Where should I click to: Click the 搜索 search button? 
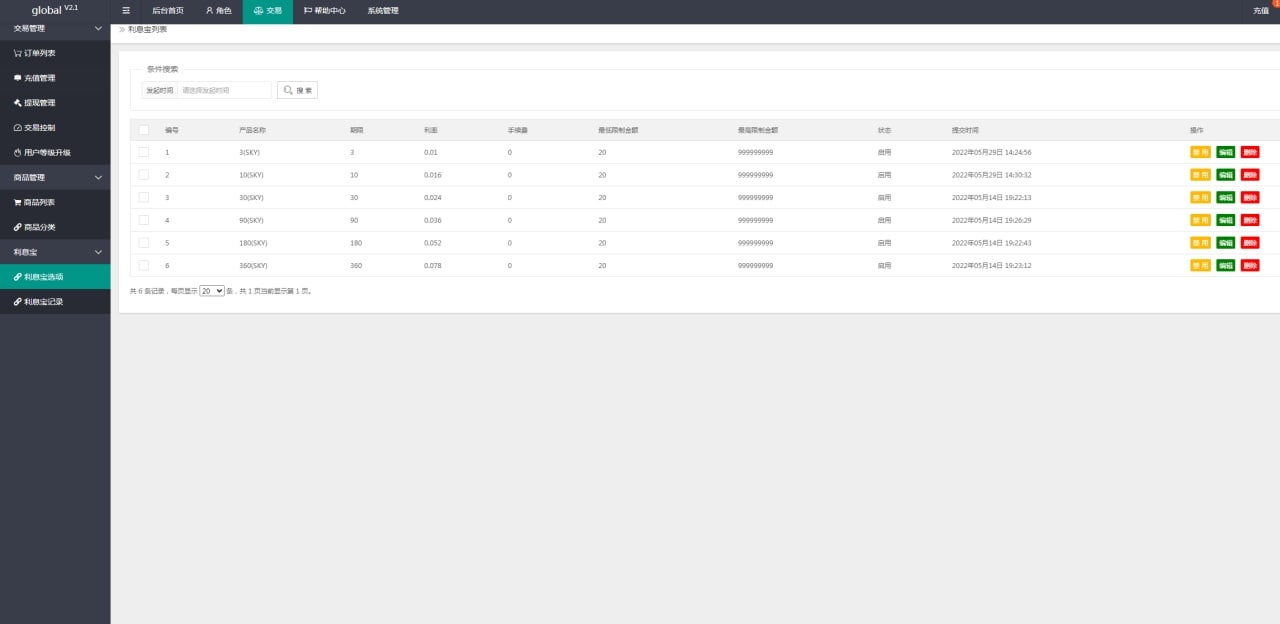pyautogui.click(x=297, y=90)
